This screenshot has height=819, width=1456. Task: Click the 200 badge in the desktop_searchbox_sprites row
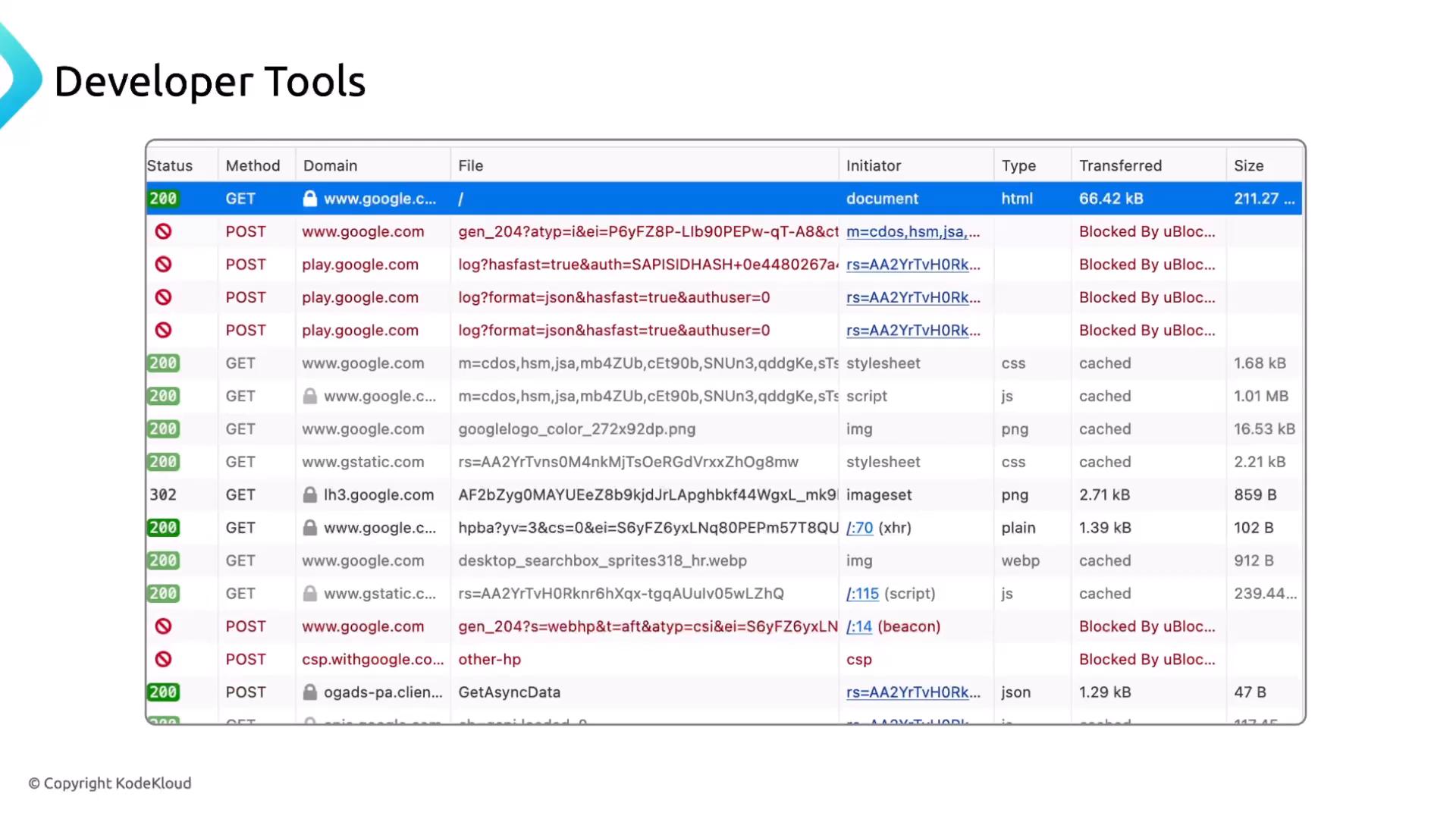[163, 560]
